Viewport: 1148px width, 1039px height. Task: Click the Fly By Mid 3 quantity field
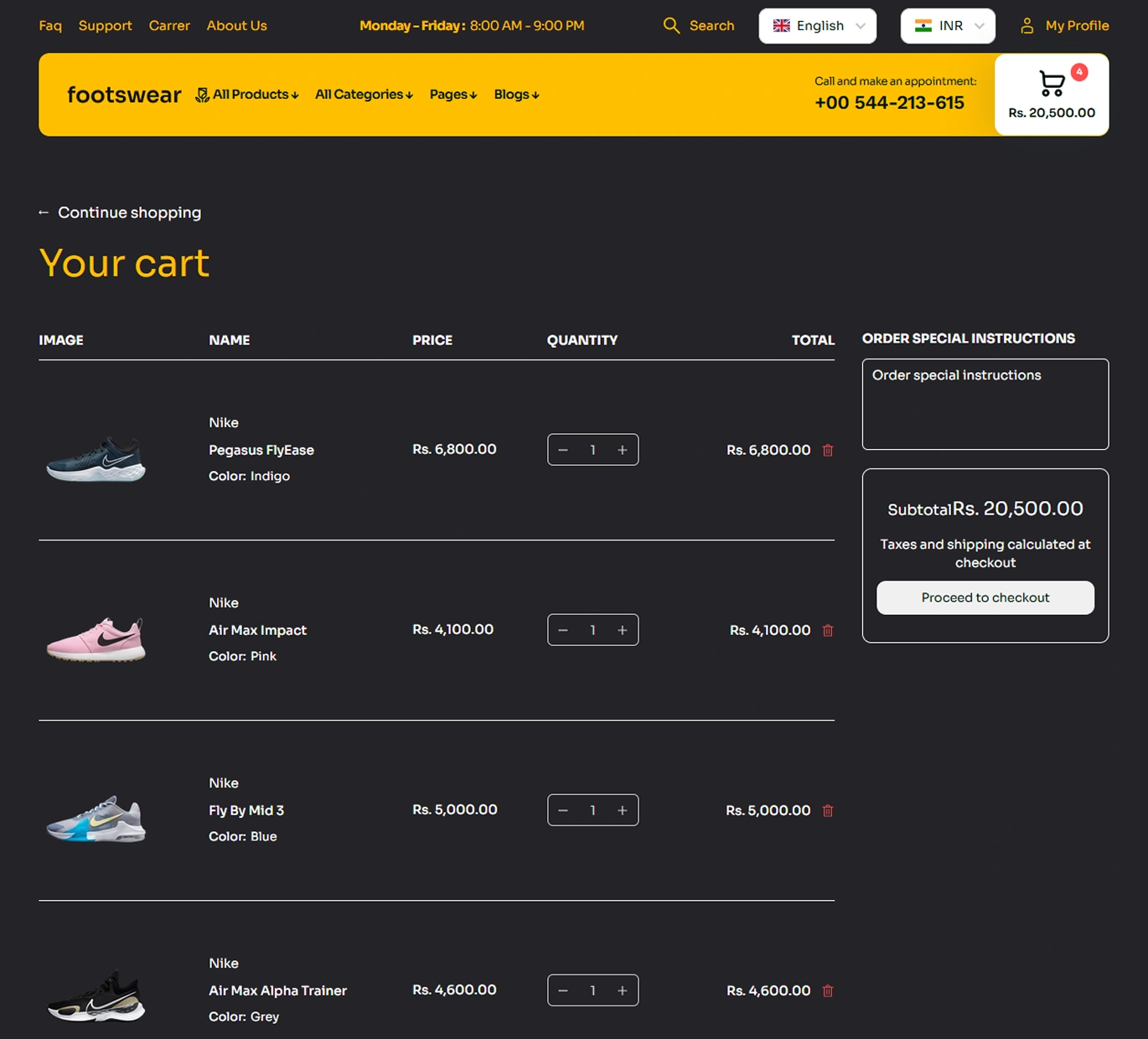(592, 810)
